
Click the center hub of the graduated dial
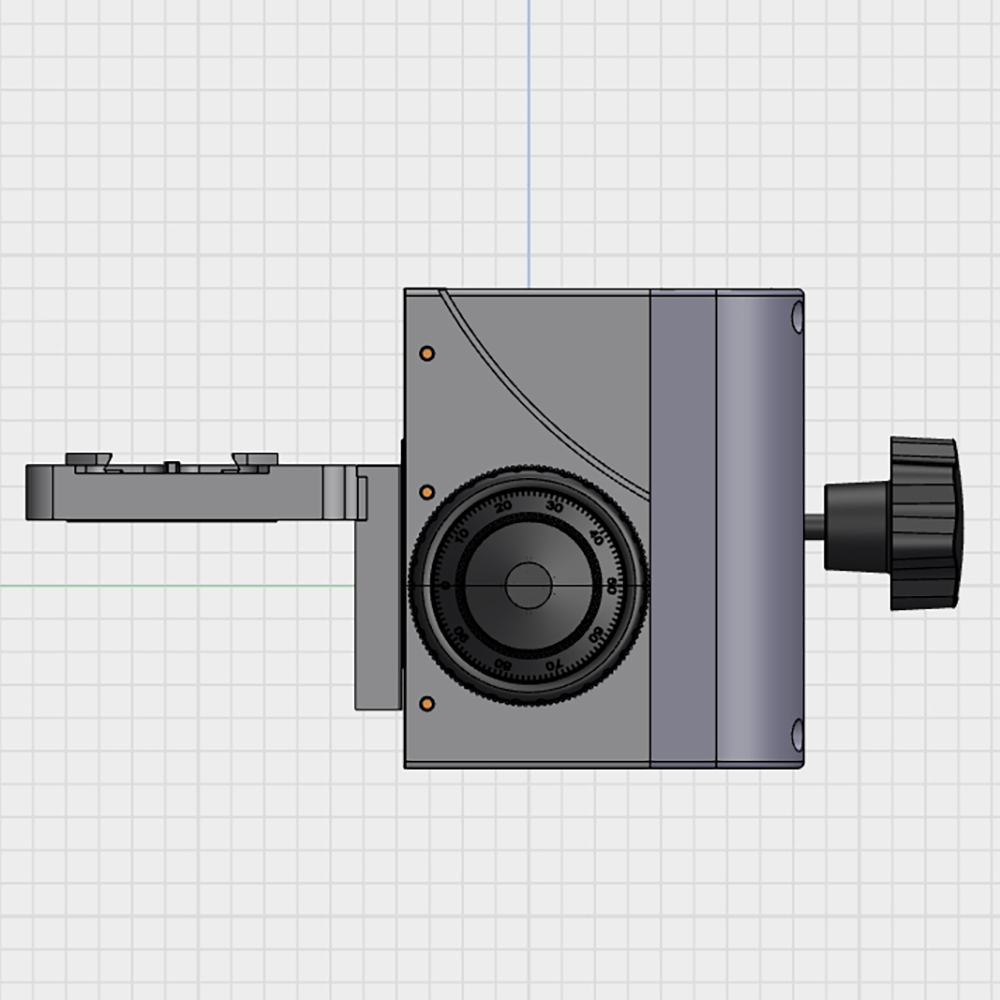coord(528,584)
